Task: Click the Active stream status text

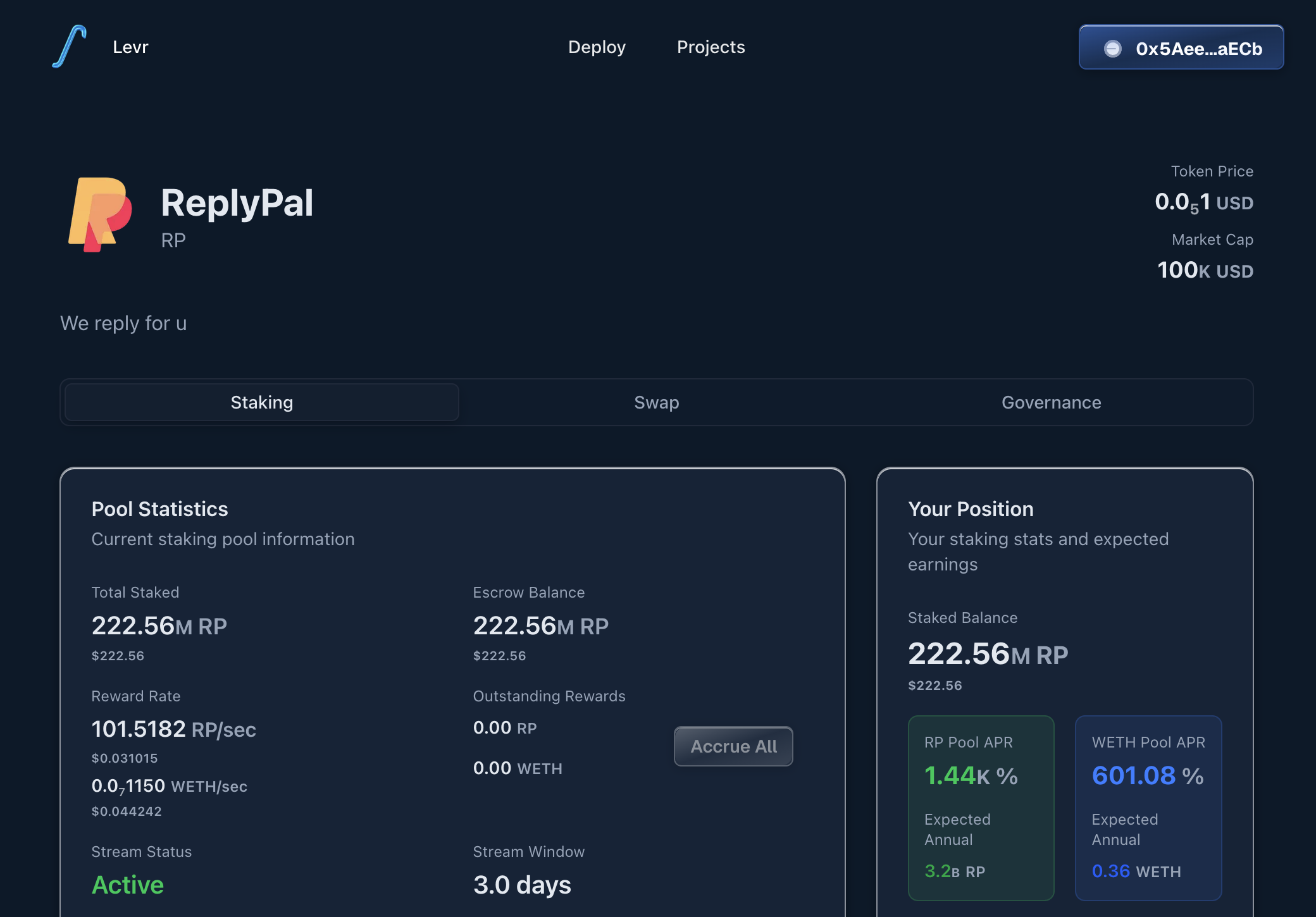Action: 128,884
